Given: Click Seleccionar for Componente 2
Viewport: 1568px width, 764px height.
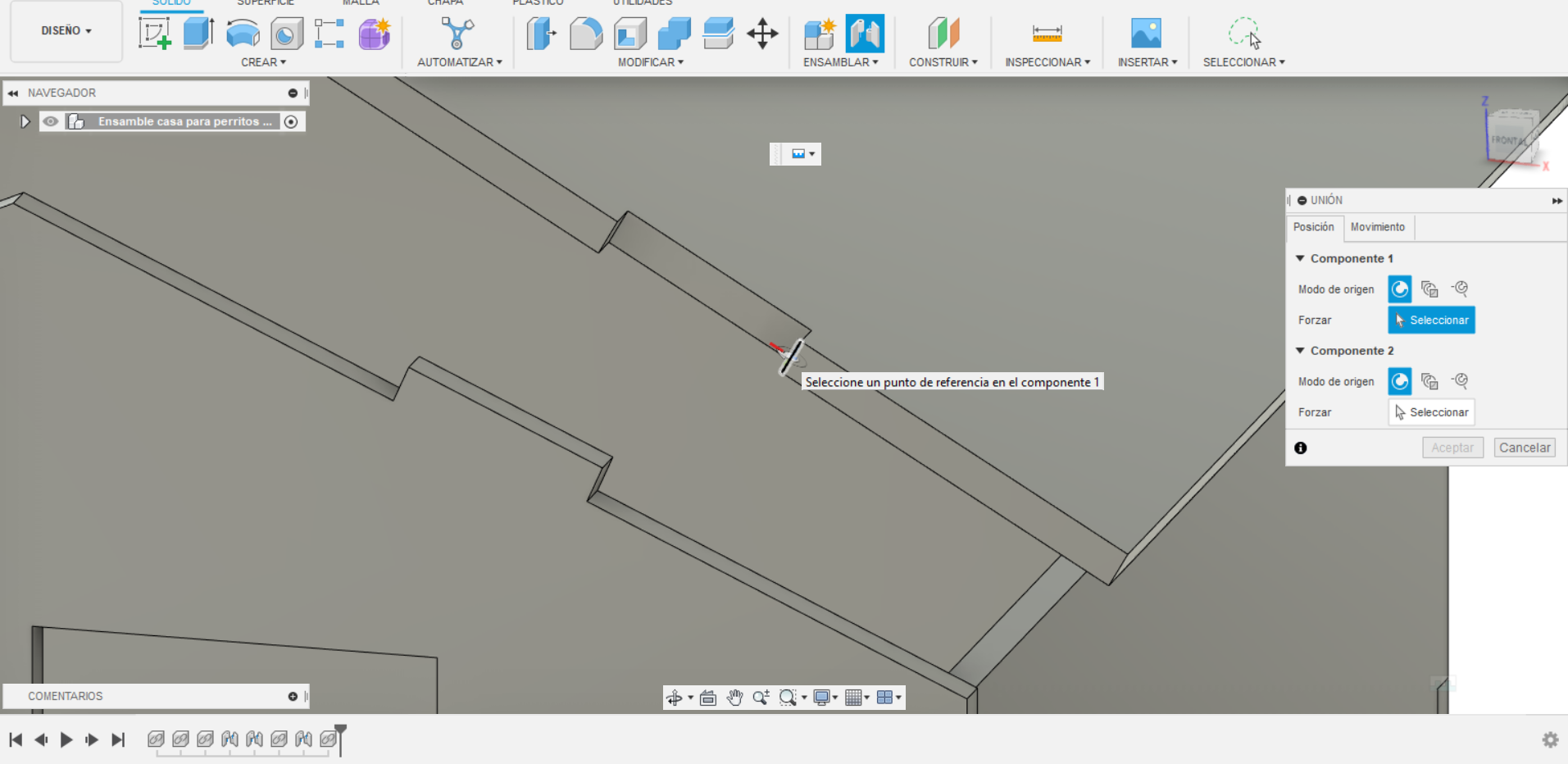Looking at the screenshot, I should (1431, 412).
